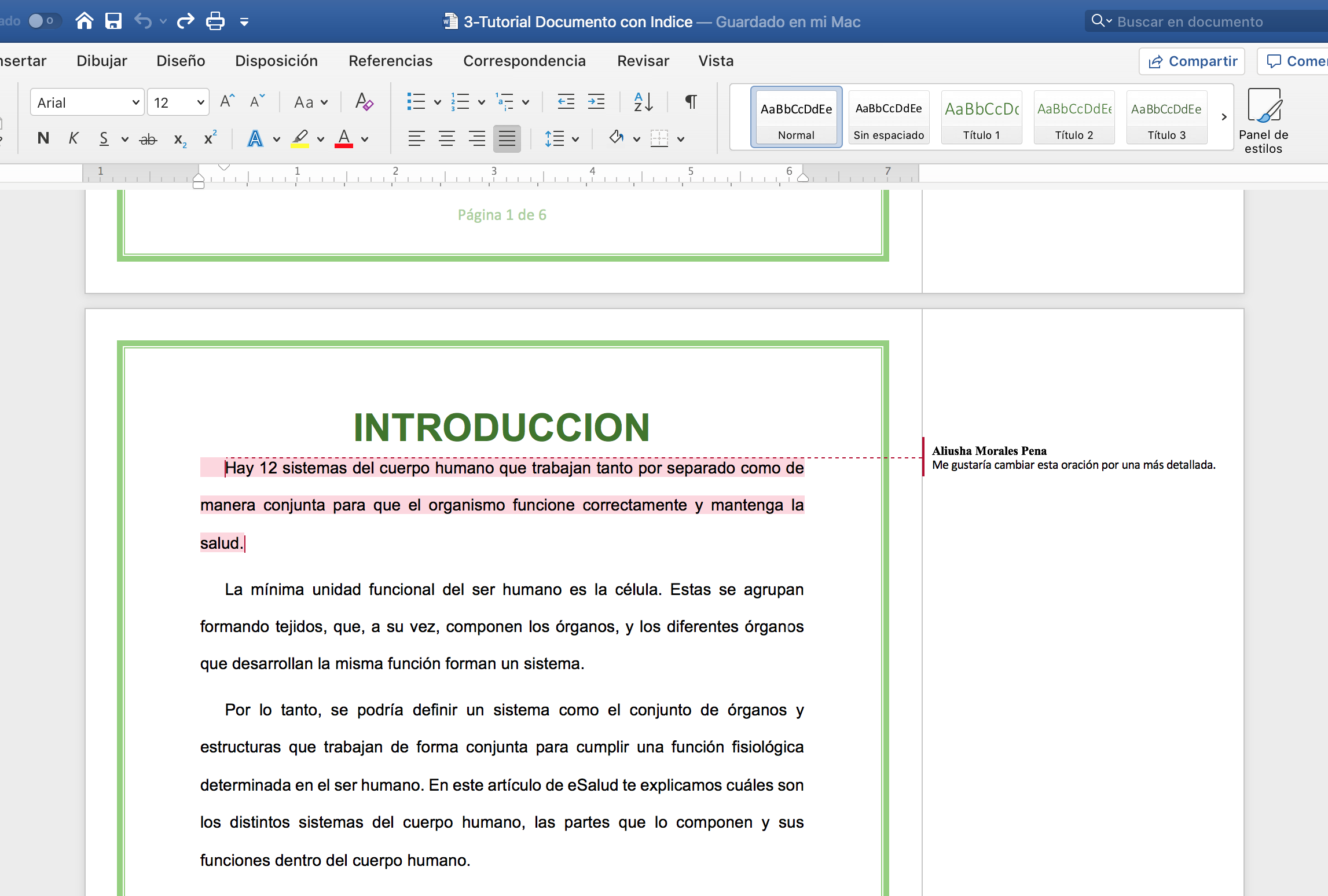
Task: Toggle justified text alignment
Action: coord(507,139)
